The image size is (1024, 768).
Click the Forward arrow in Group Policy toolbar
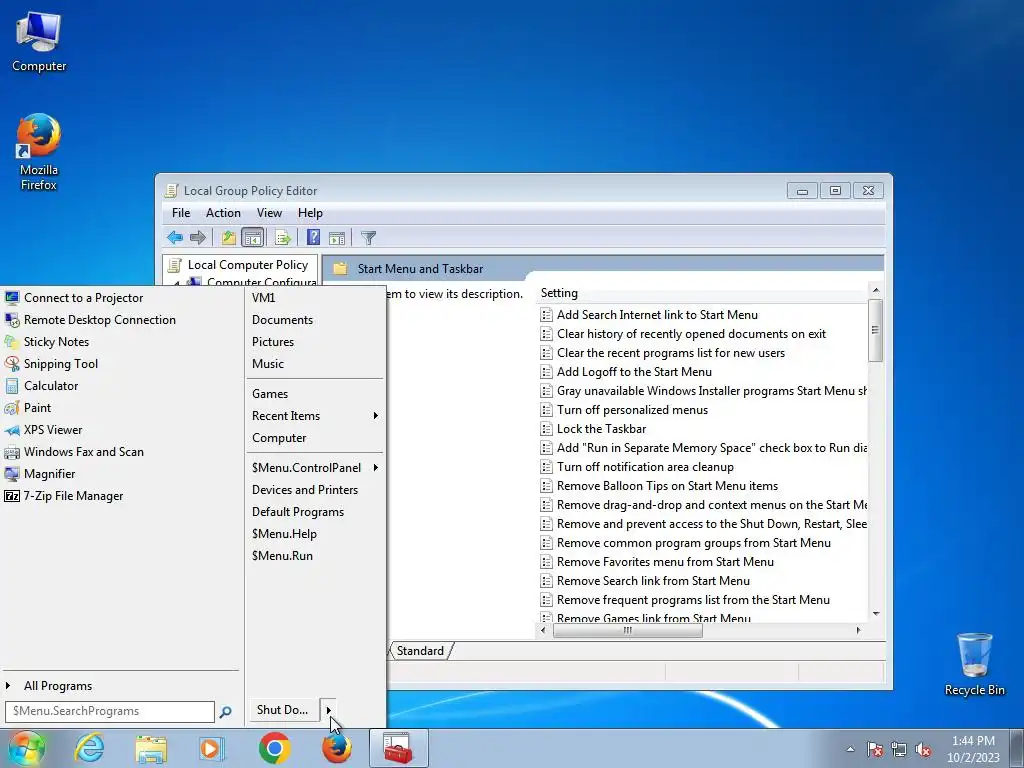click(198, 238)
